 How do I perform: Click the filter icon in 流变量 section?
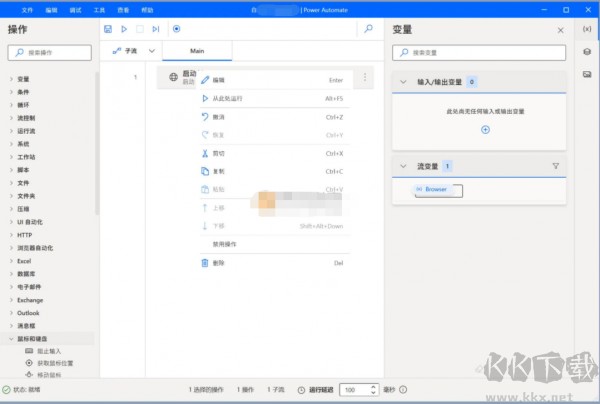[x=556, y=166]
